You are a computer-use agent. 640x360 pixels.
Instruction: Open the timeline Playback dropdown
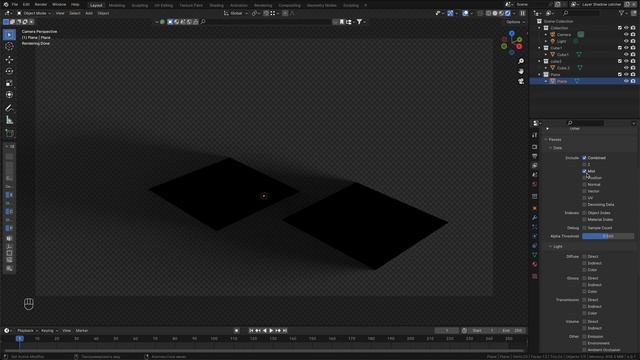coord(27,331)
